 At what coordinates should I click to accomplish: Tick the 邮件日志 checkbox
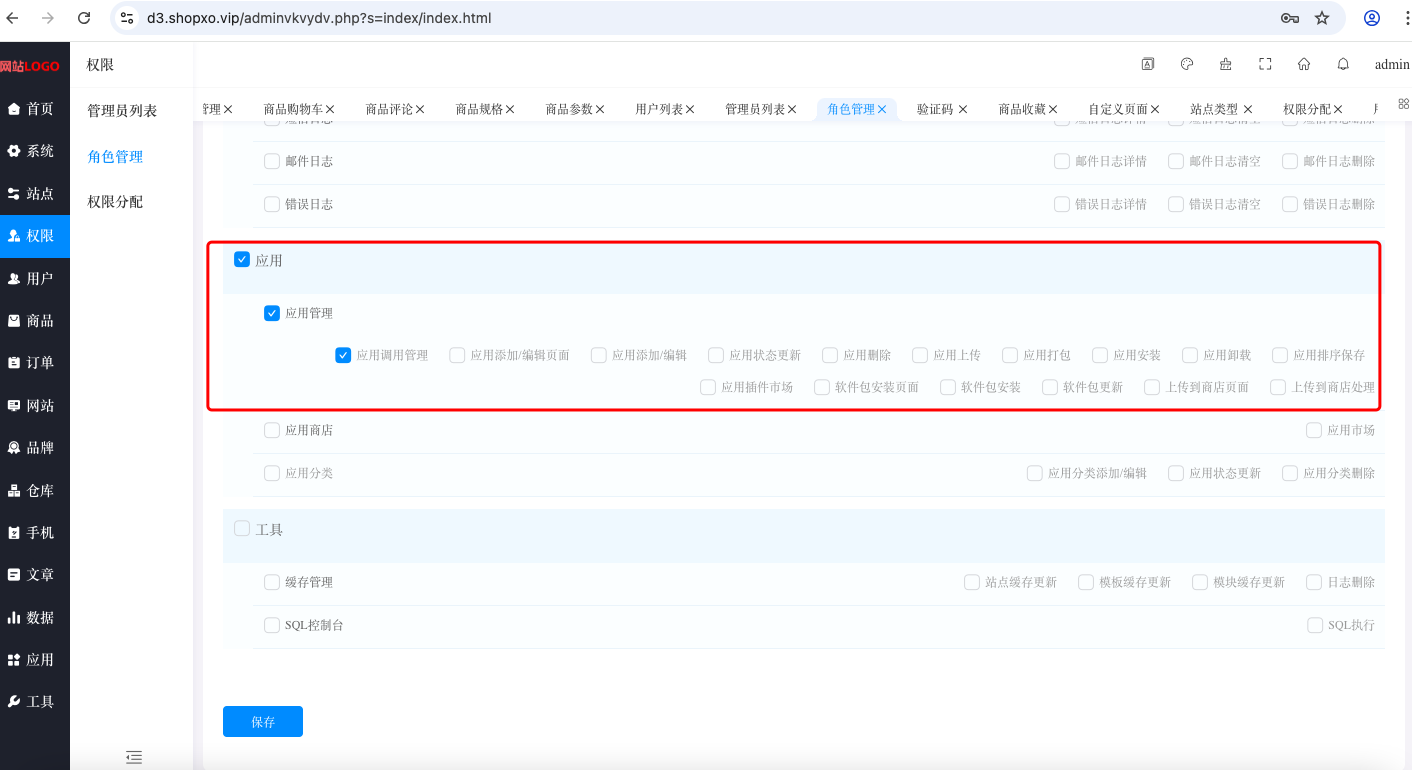(x=272, y=161)
